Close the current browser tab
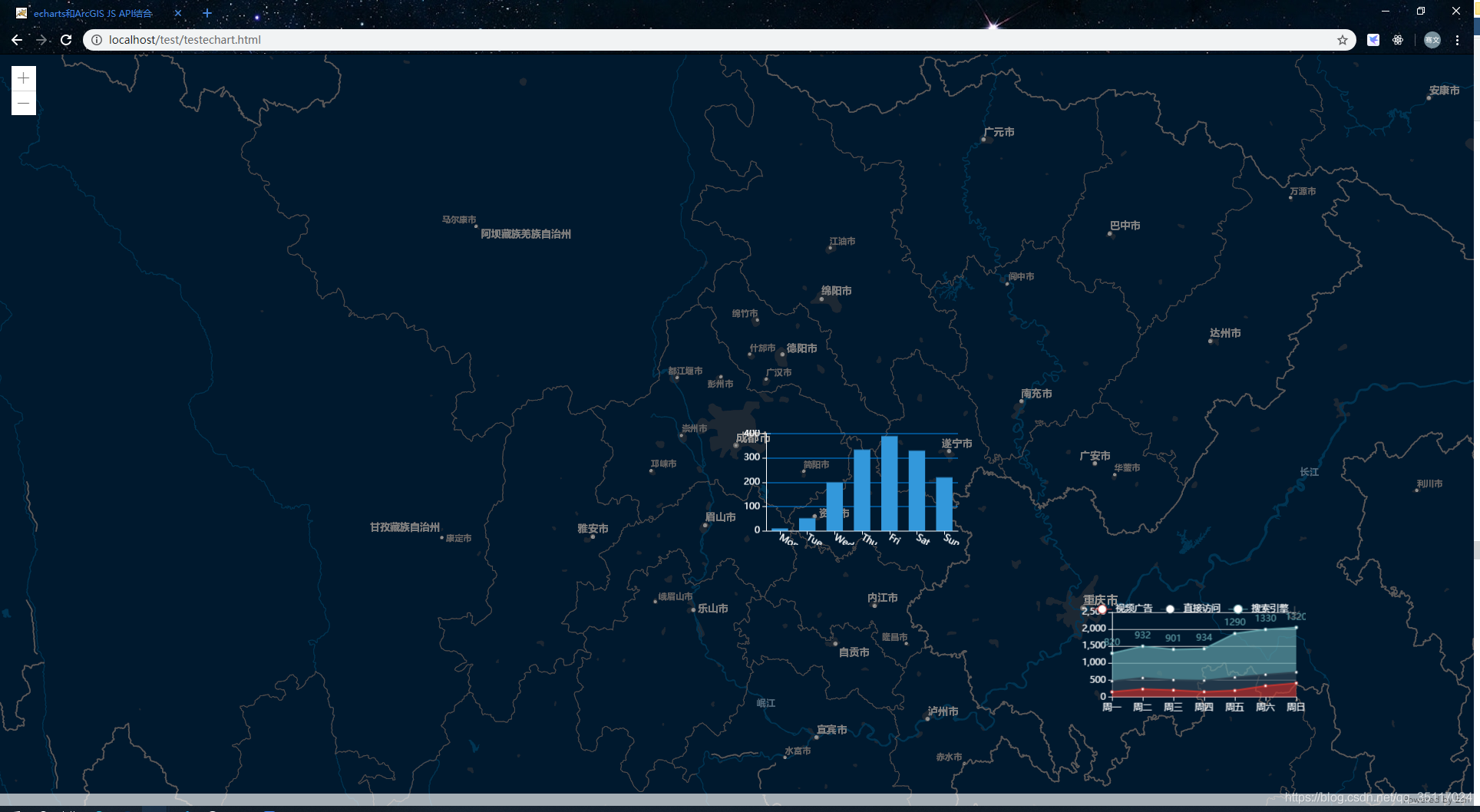Viewport: 1480px width, 812px height. [x=177, y=13]
